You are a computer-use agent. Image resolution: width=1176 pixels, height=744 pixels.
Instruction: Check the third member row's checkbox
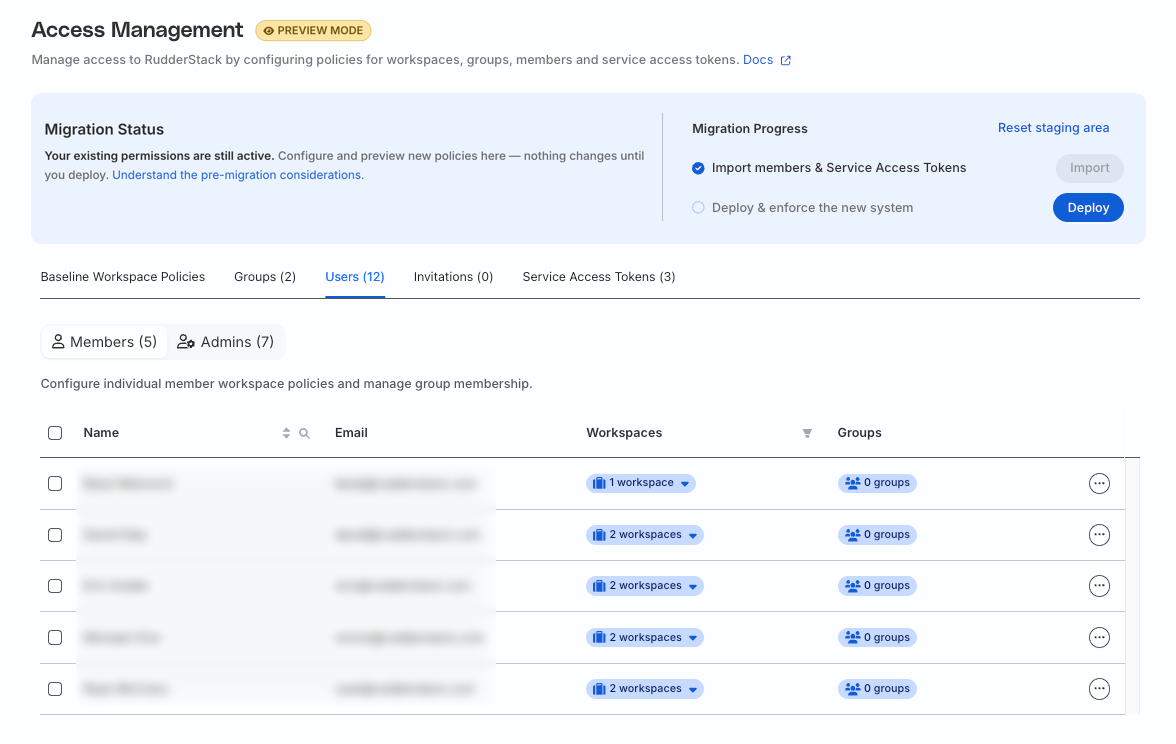pos(55,586)
